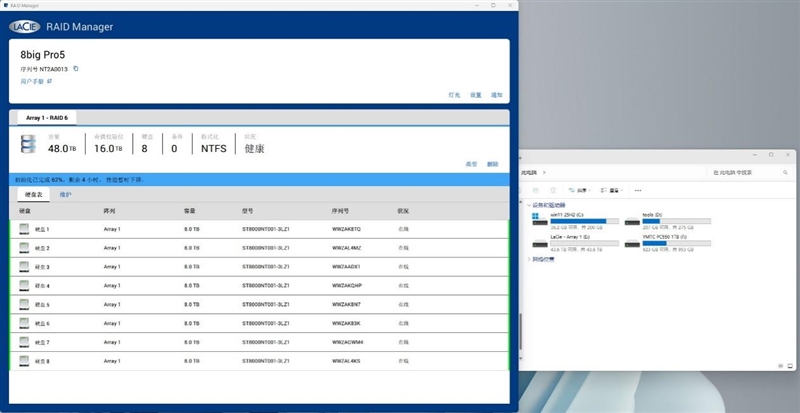
Task: Click the drive icon for 硬盘 8
Action: click(x=24, y=361)
